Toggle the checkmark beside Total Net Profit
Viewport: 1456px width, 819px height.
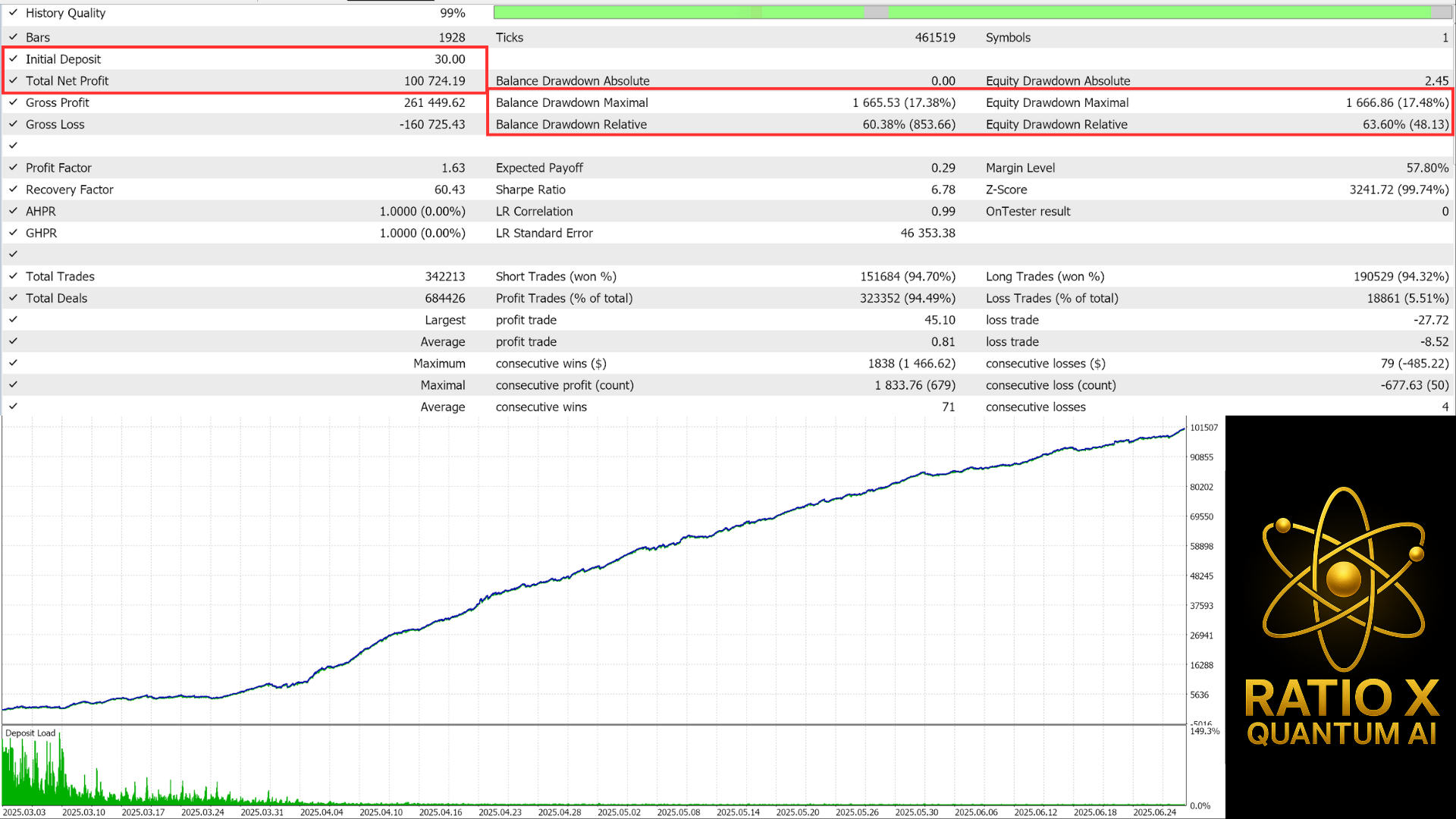coord(13,80)
